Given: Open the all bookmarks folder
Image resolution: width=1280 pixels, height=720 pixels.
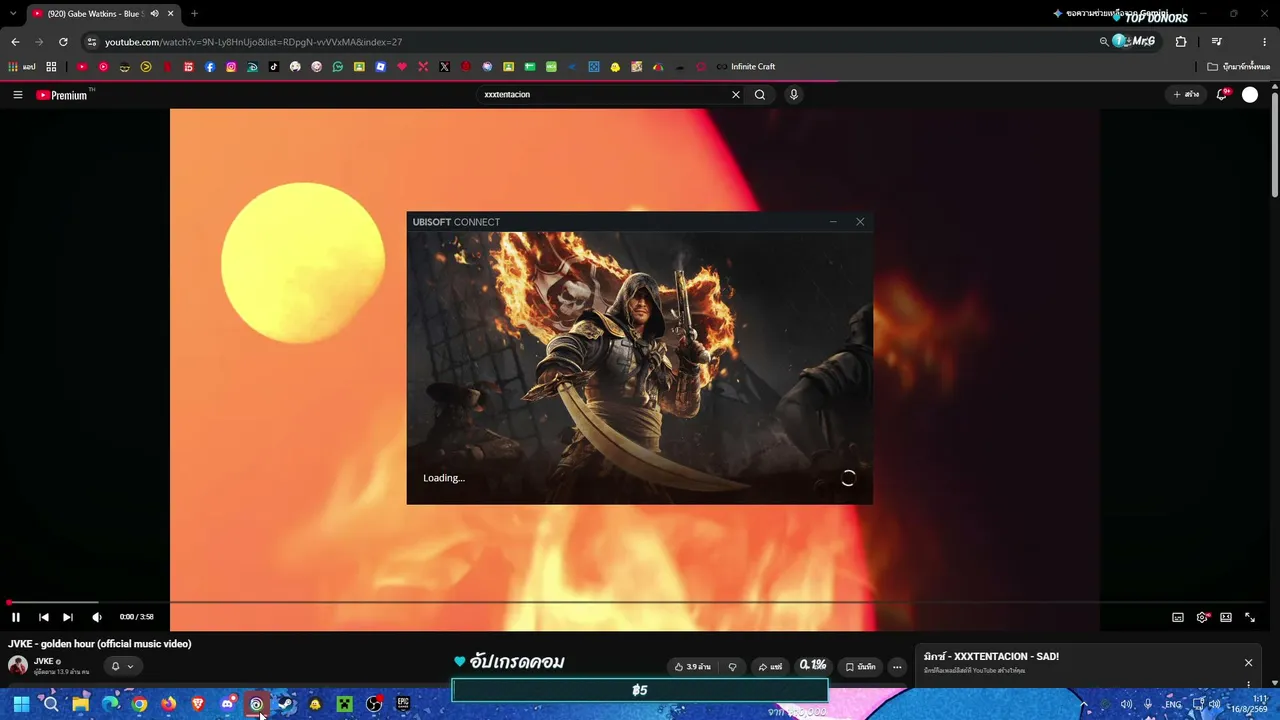Looking at the screenshot, I should (1238, 67).
